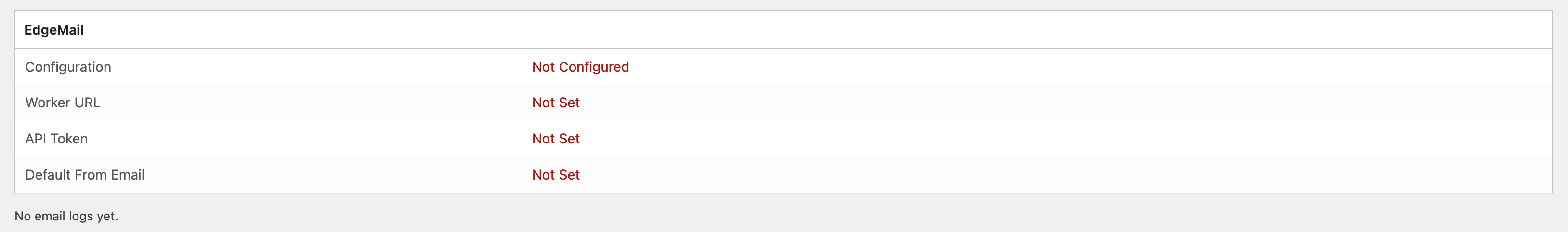The width and height of the screenshot is (1568, 232).
Task: Click the API Token label
Action: pyautogui.click(x=57, y=139)
